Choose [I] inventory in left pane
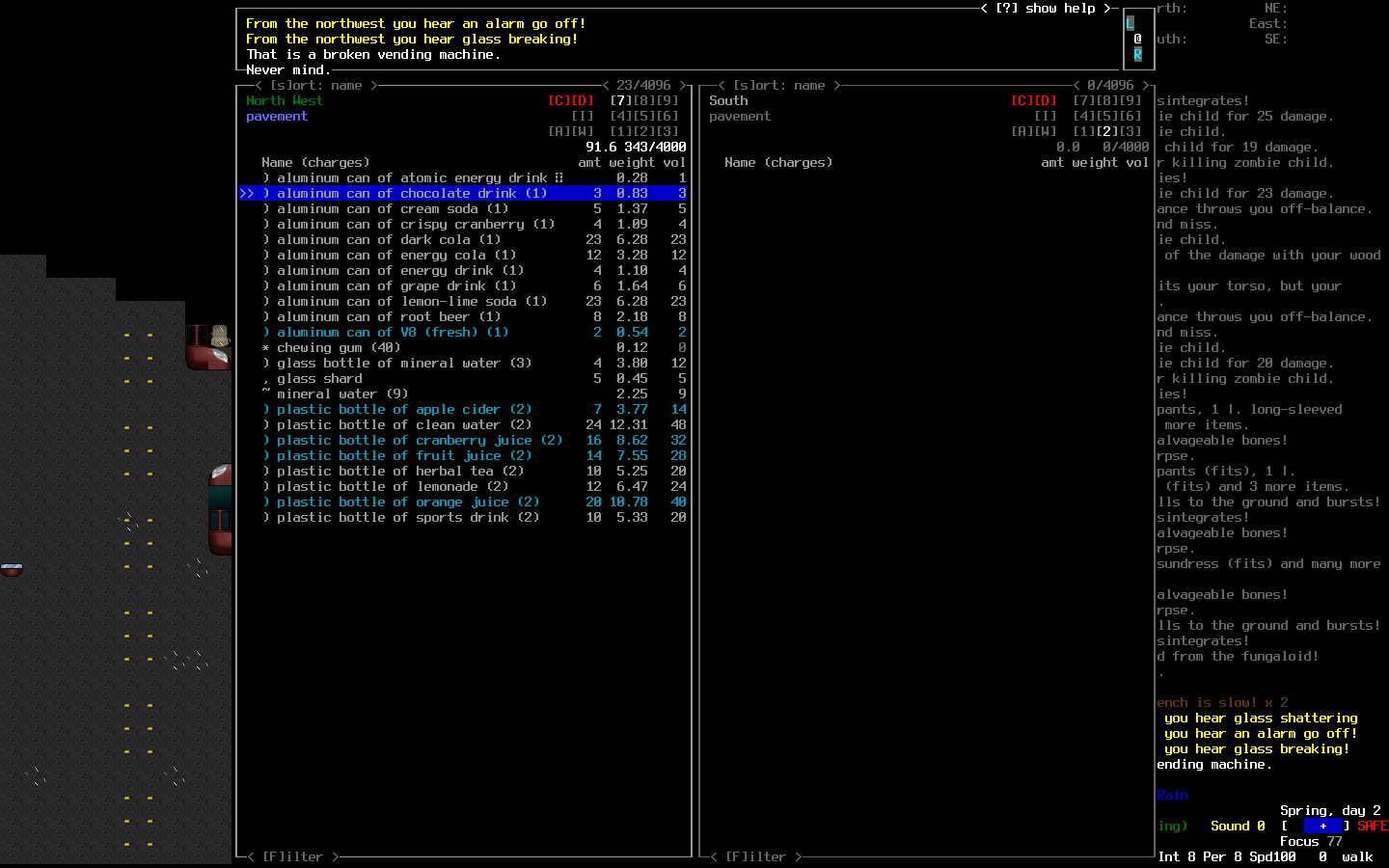1389x868 pixels. 583,116
